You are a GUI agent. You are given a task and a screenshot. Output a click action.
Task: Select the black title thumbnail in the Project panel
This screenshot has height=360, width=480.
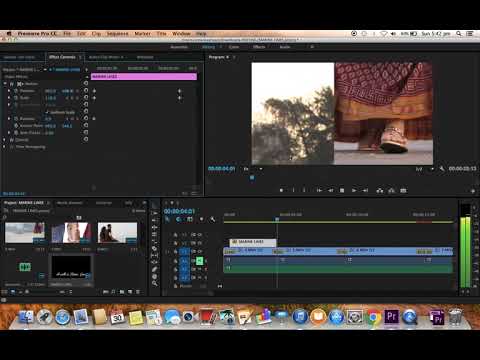[71, 267]
